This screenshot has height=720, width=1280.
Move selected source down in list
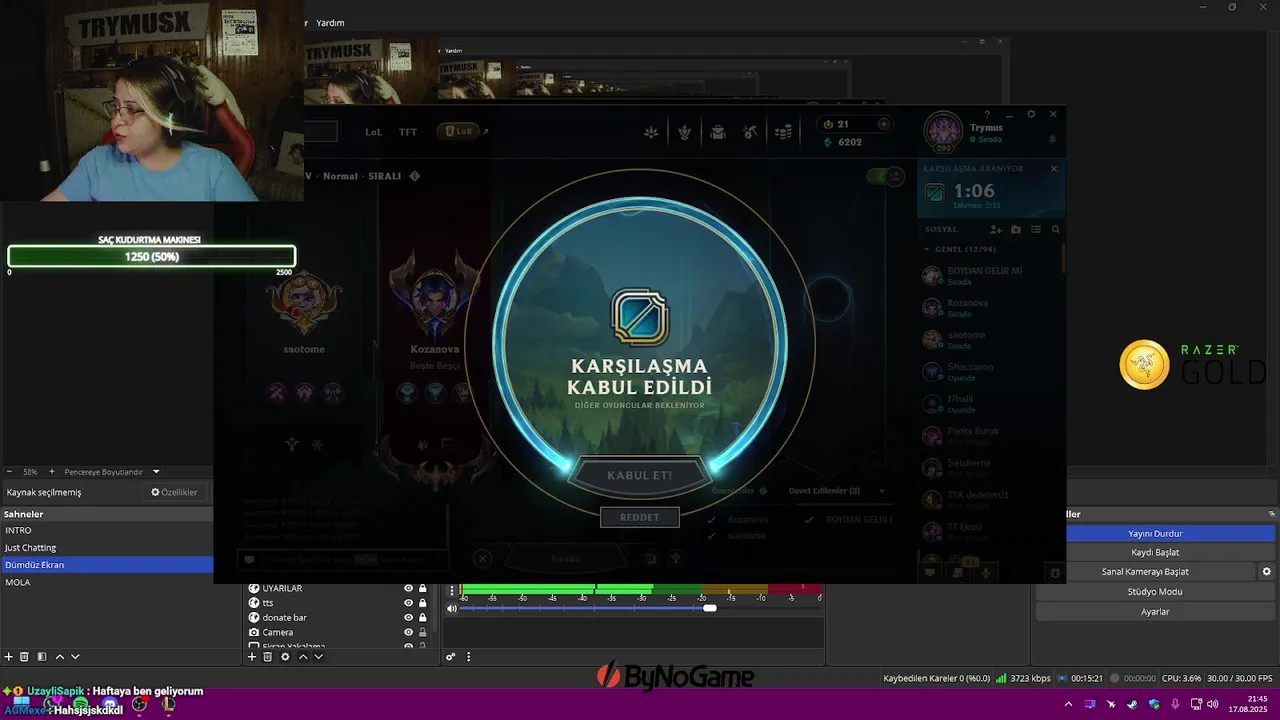(319, 657)
